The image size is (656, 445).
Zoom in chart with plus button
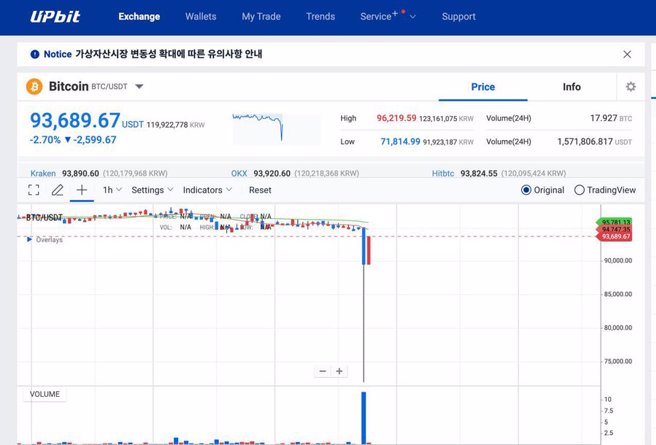click(x=340, y=371)
